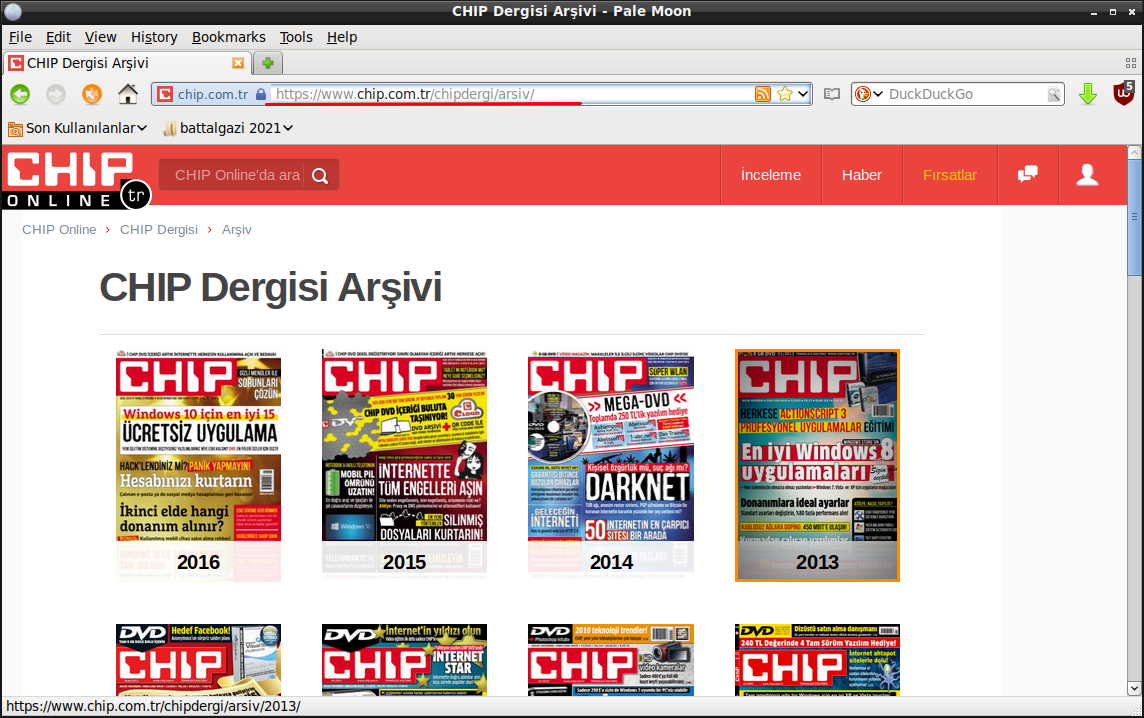Open the İnternet'in yıldızı olun cover thumbnail
Viewport: 1144px width, 718px height.
pyautogui.click(x=404, y=660)
